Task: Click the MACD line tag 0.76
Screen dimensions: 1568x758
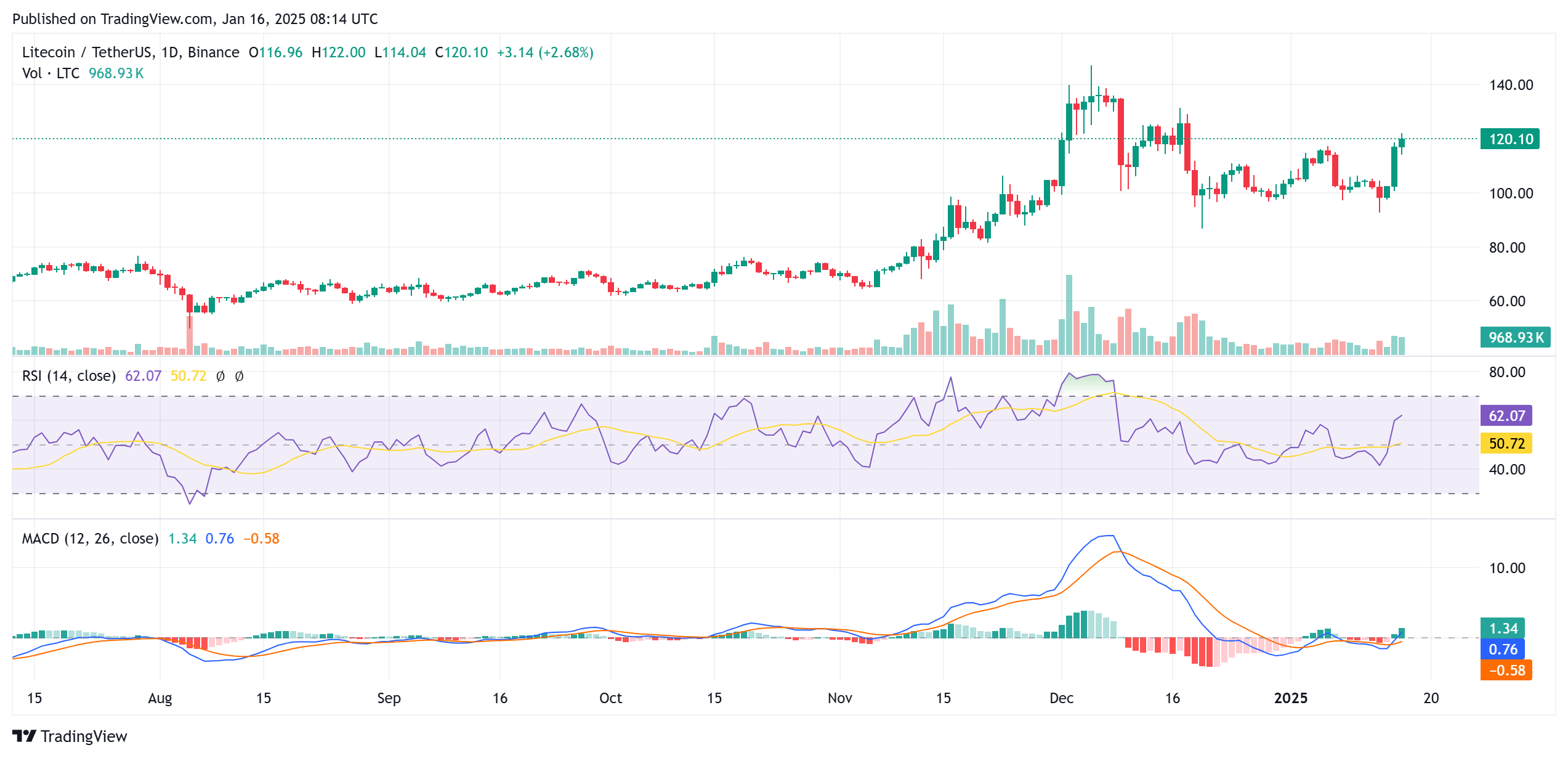Action: point(1502,649)
